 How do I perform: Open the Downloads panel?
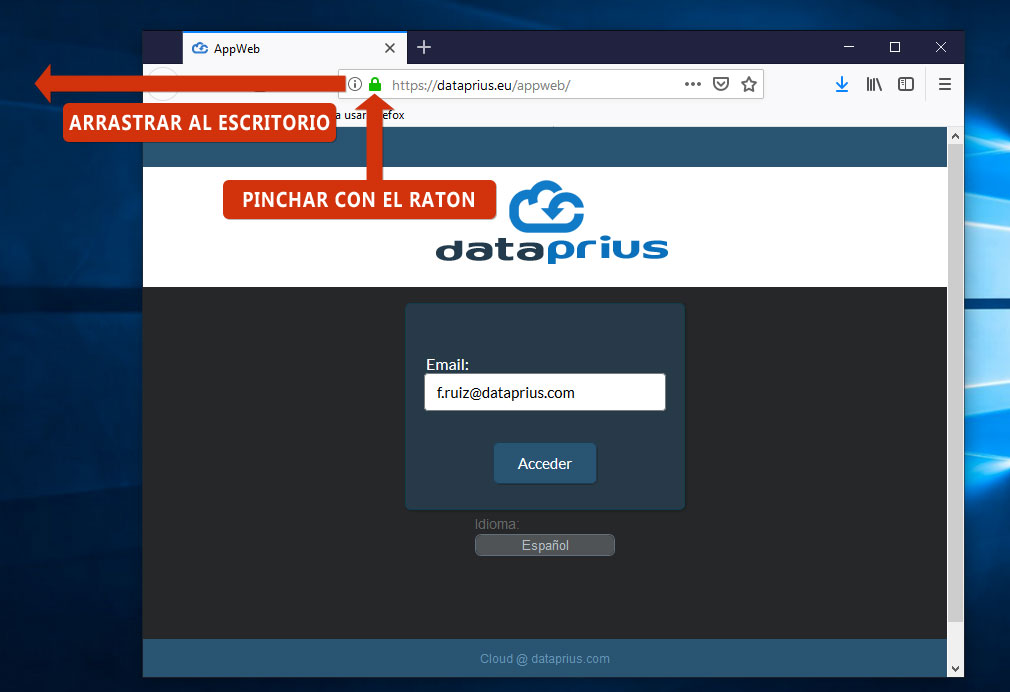click(841, 84)
